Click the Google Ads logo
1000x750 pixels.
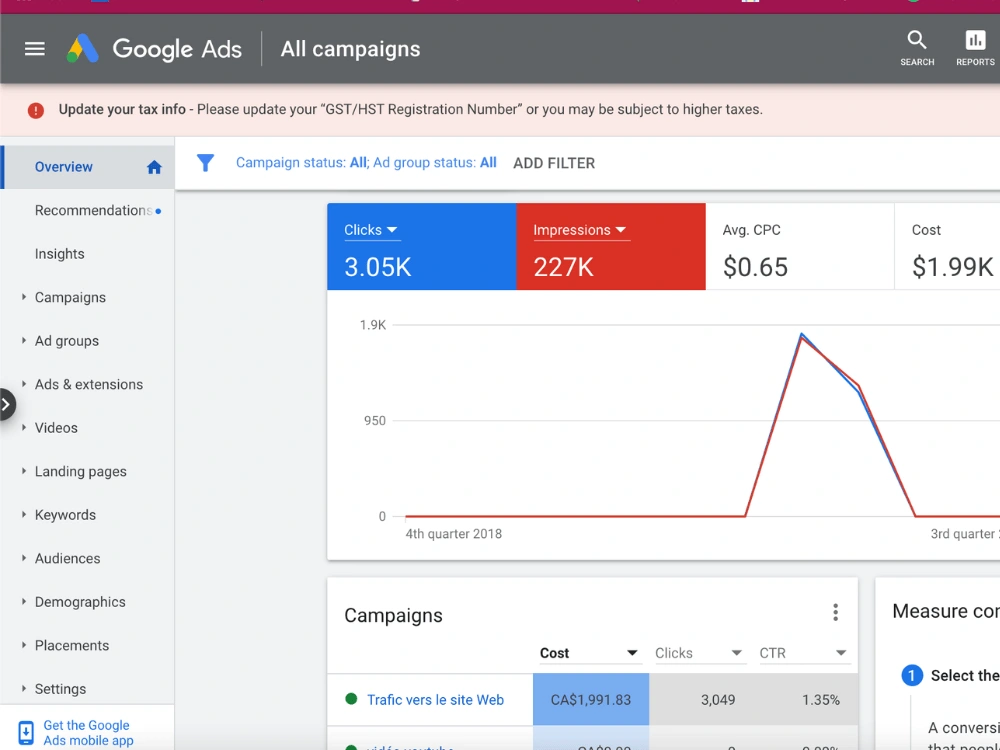(x=154, y=49)
